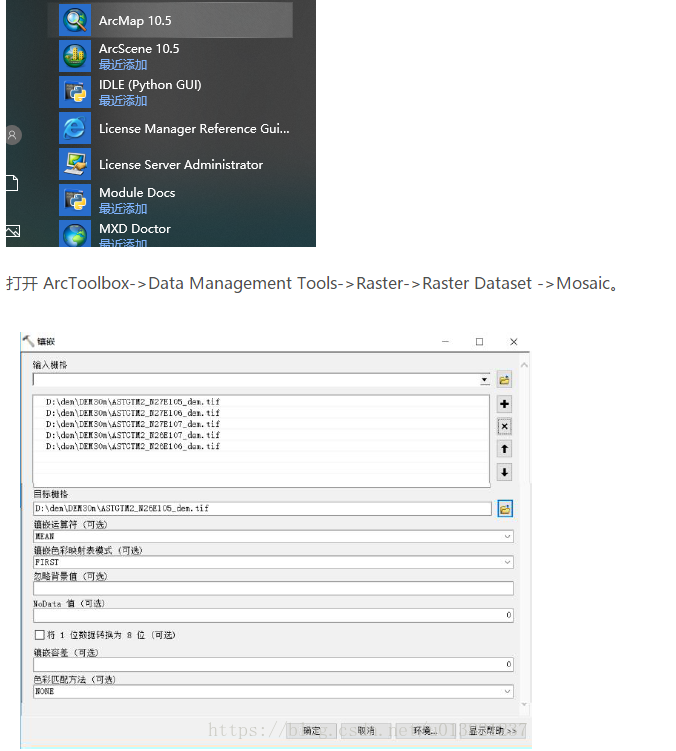676x751 pixels.
Task: Confirm with the 确定 OK button
Action: (x=311, y=731)
